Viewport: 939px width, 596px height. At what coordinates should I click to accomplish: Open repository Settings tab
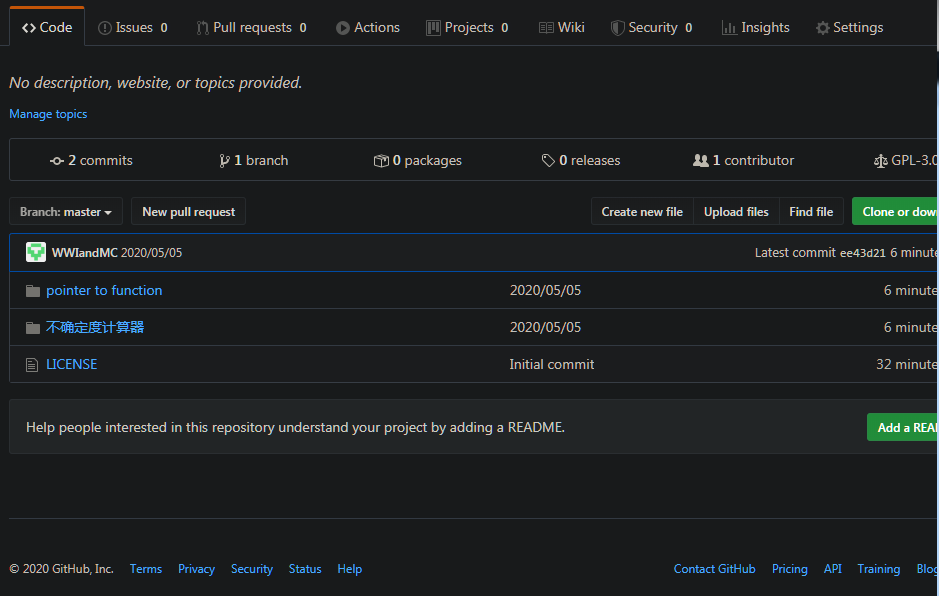coord(849,28)
